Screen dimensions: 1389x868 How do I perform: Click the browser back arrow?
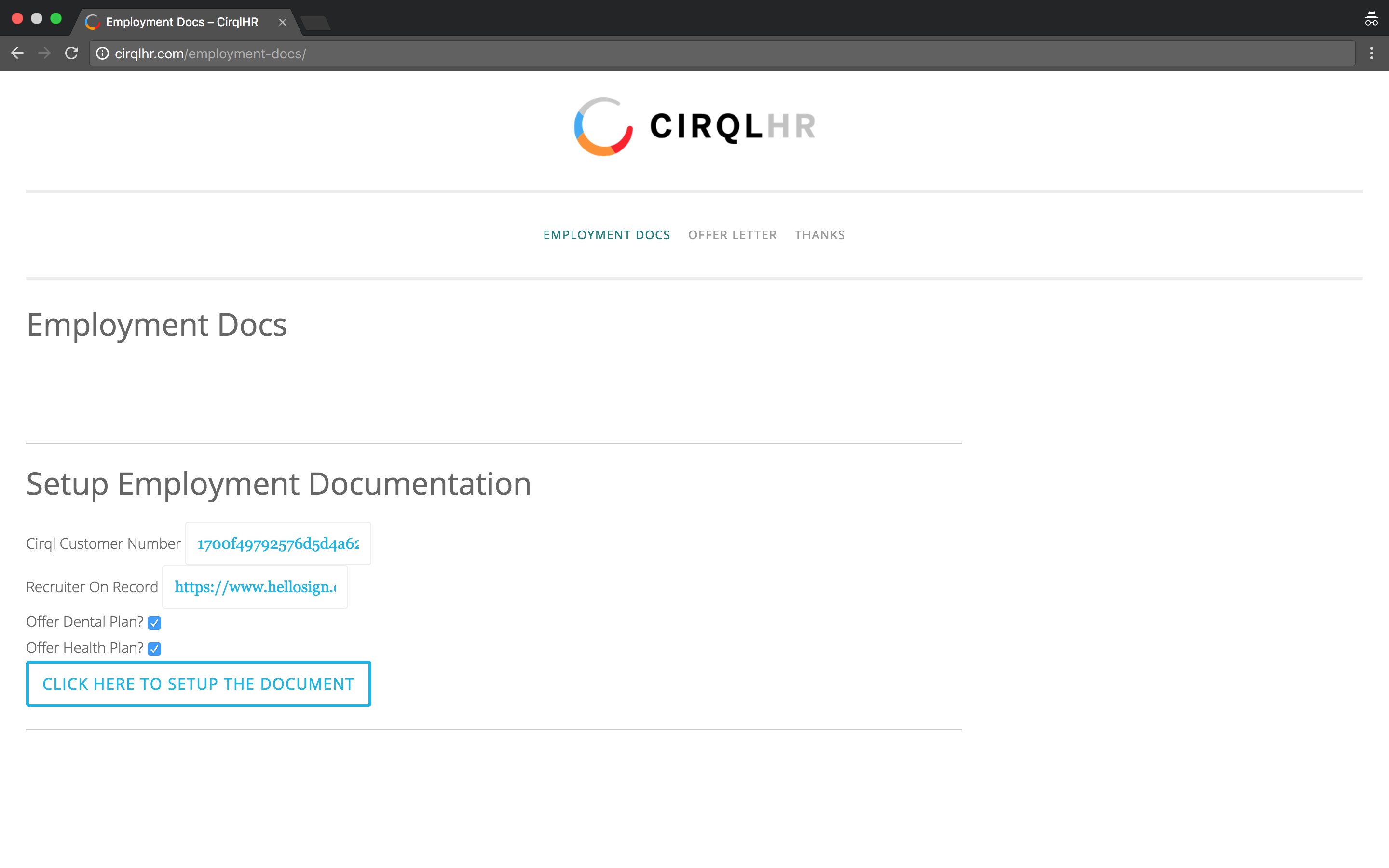click(x=17, y=54)
